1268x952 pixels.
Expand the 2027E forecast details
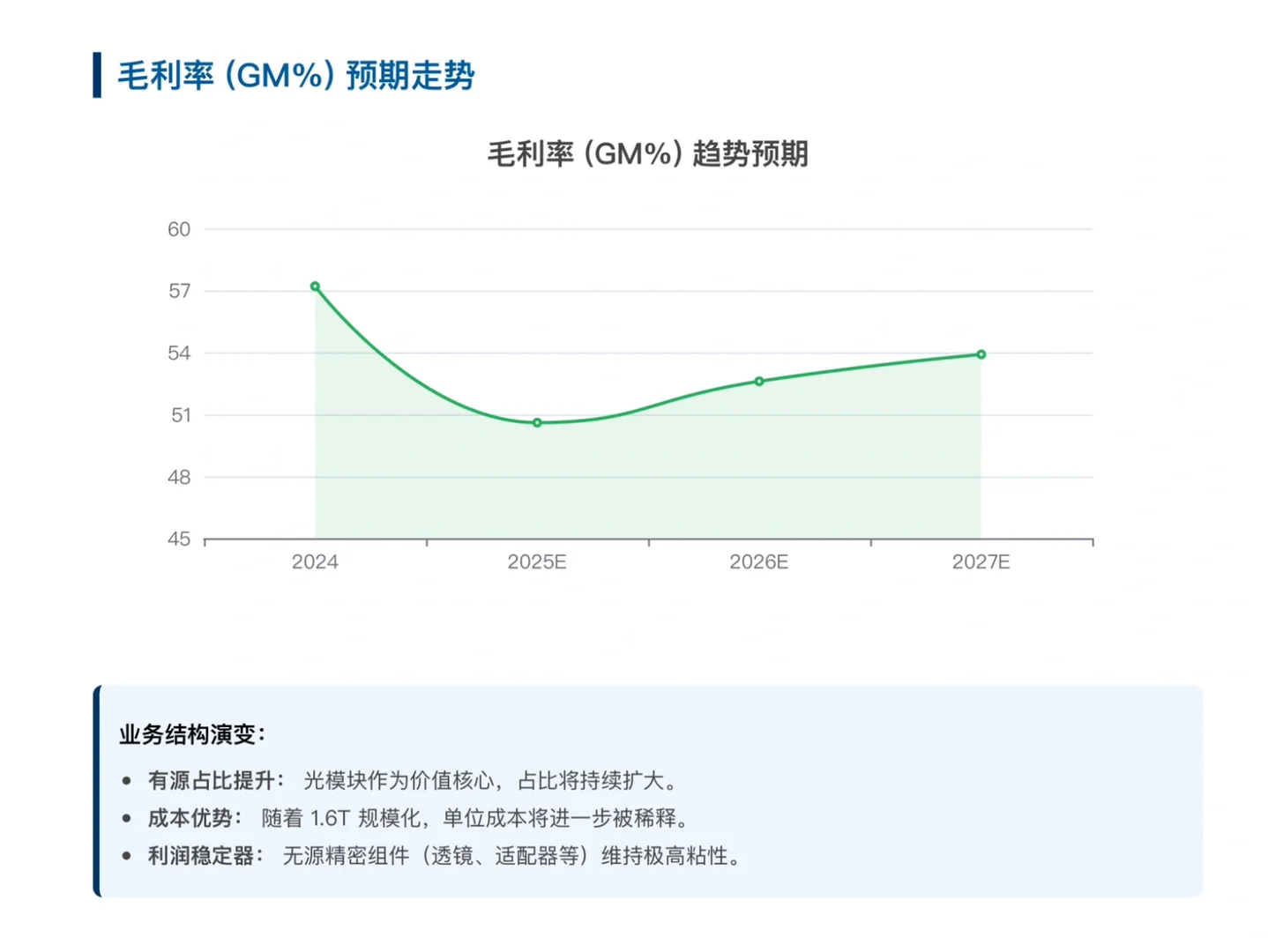(x=981, y=561)
